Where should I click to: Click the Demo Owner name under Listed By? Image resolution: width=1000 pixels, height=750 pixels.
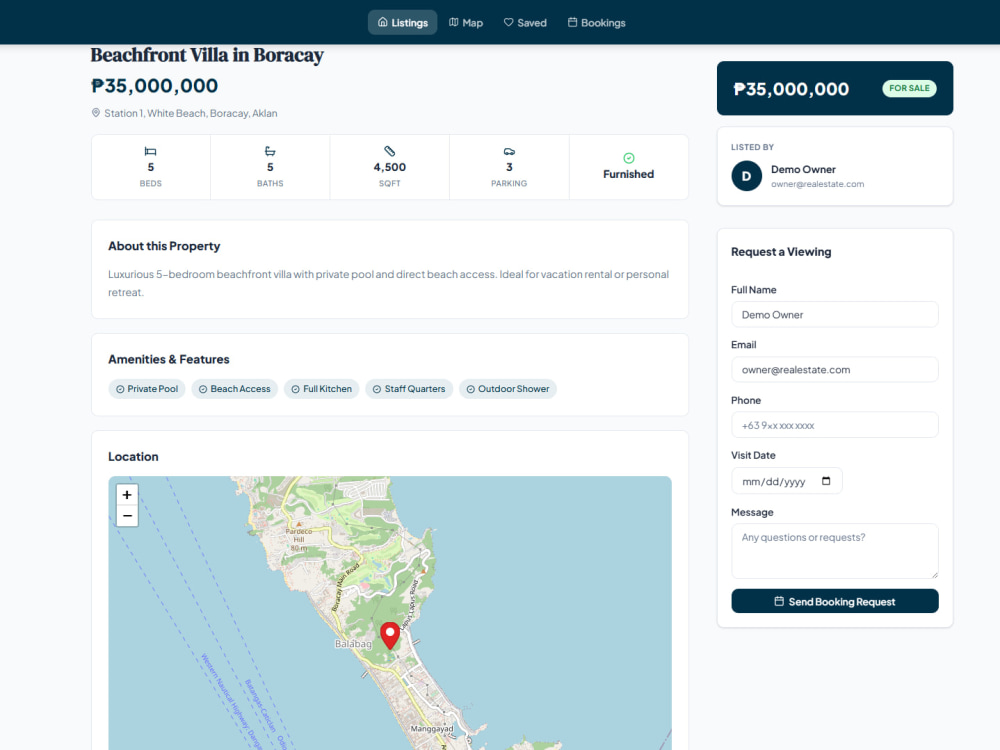coord(803,170)
